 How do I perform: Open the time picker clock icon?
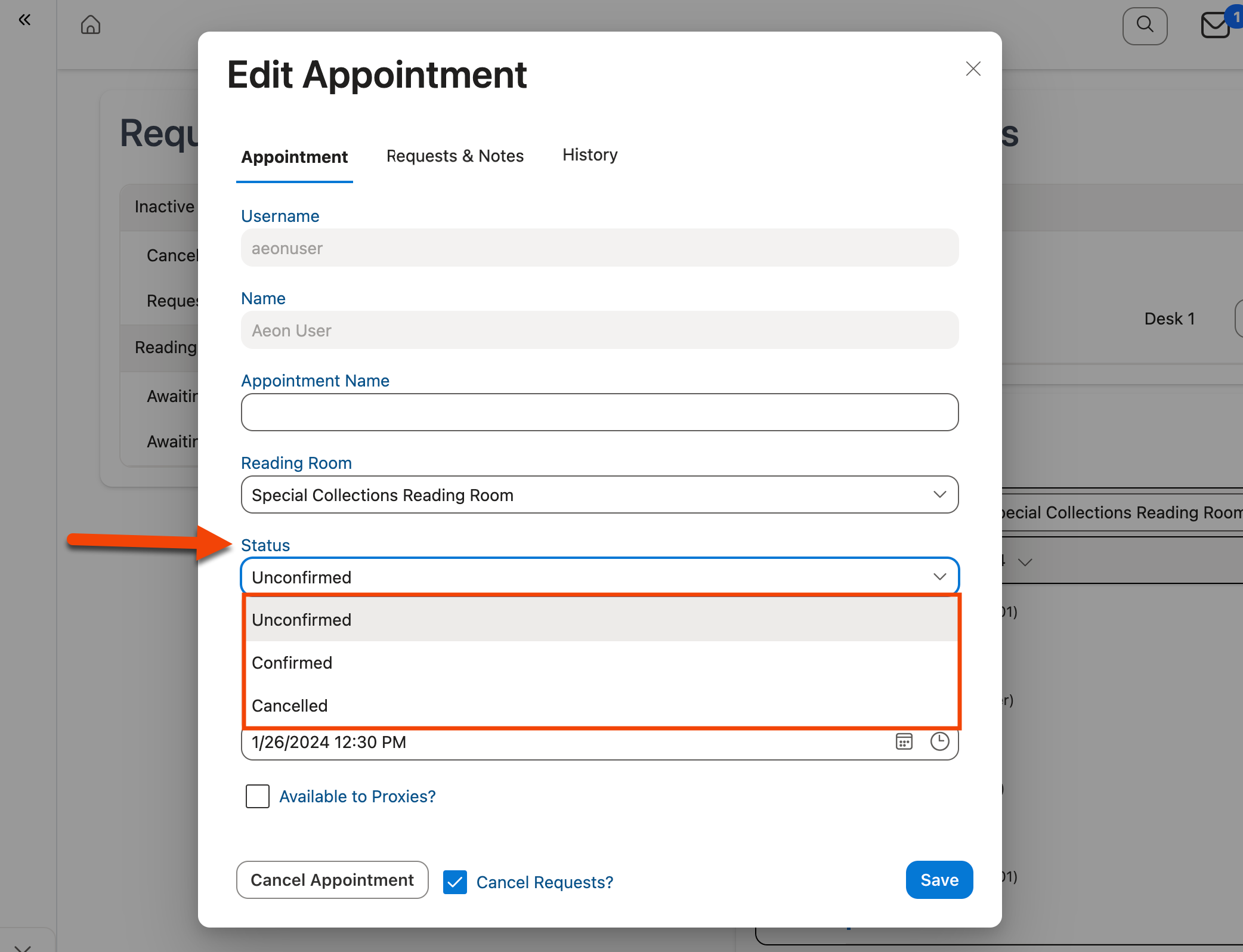939,741
